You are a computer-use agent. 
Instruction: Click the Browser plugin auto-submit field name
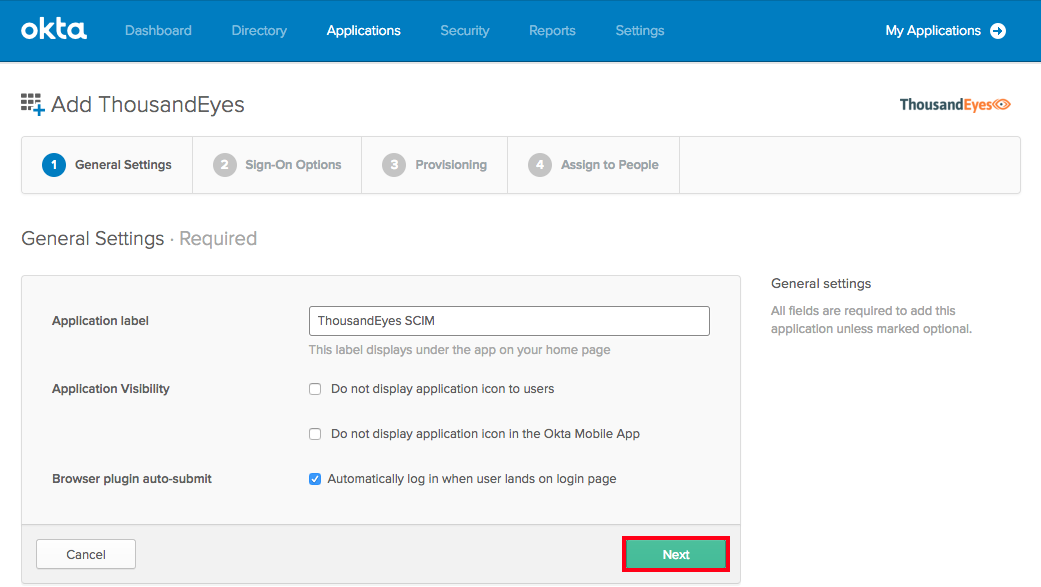point(131,479)
